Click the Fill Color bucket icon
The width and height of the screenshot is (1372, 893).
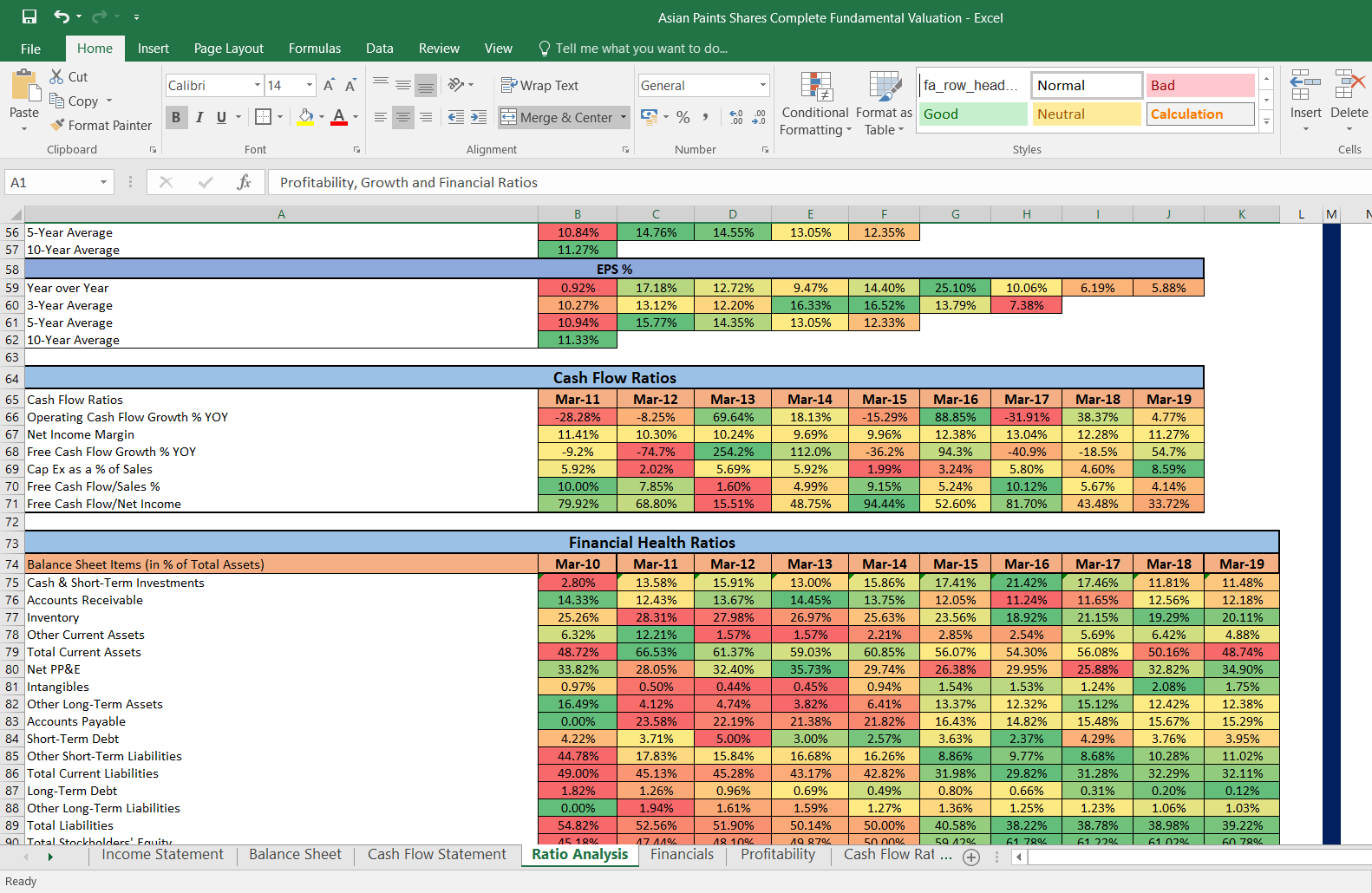(305, 116)
